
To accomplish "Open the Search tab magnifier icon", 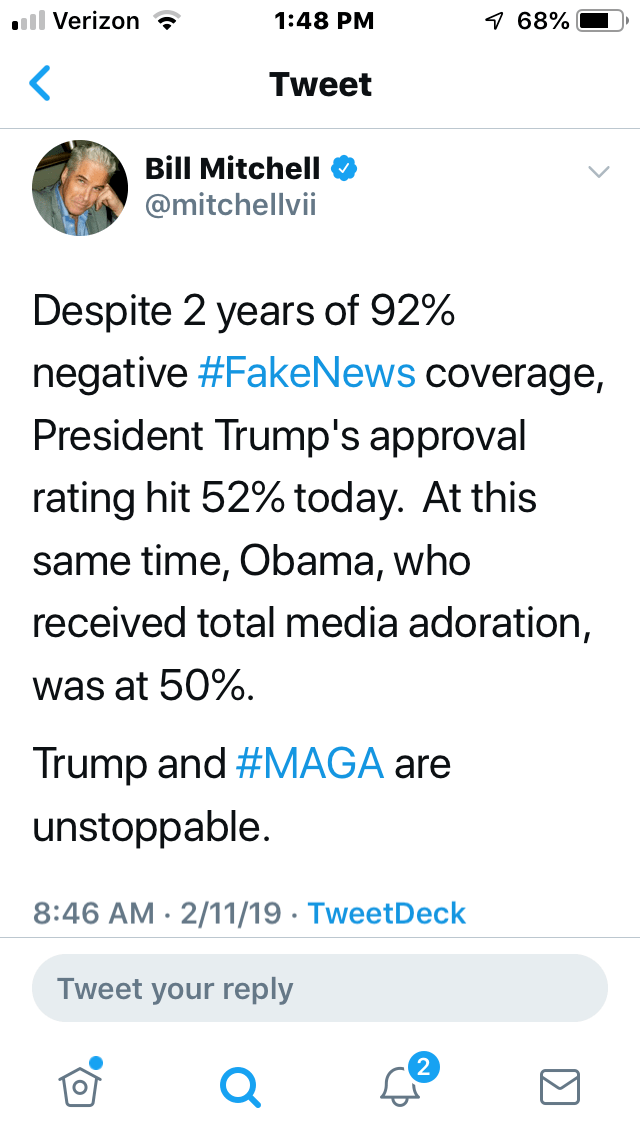I will (240, 1085).
